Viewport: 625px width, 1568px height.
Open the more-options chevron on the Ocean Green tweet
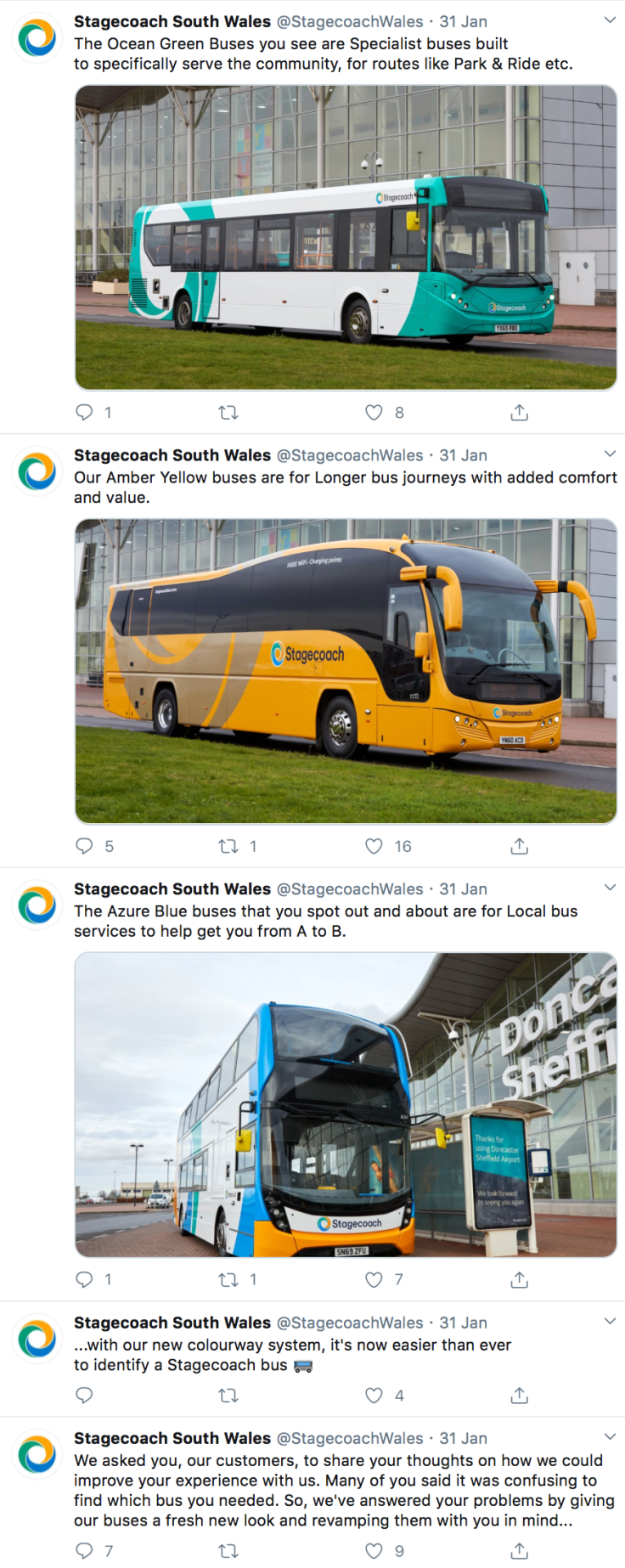610,20
